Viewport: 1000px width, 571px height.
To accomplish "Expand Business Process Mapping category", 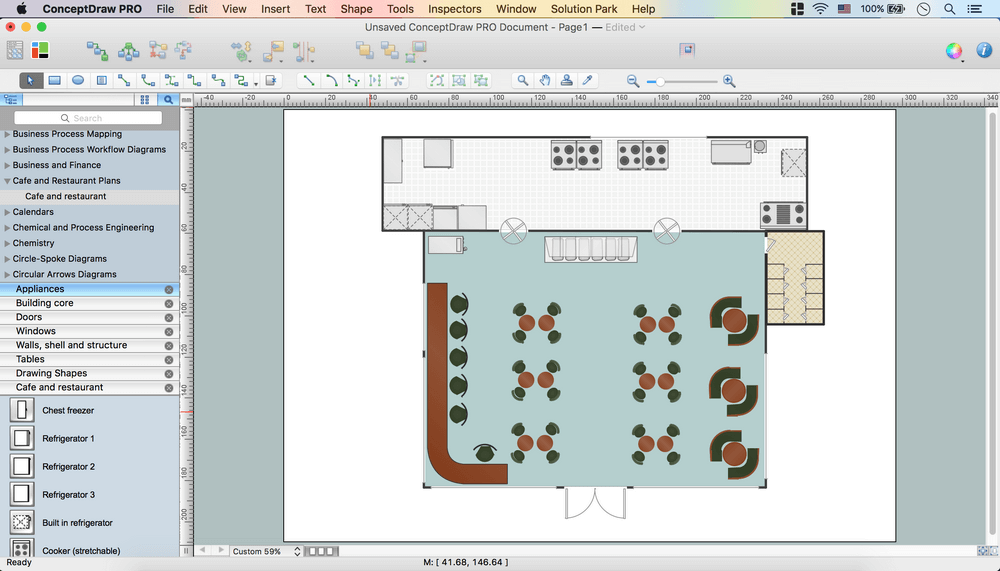I will point(8,134).
